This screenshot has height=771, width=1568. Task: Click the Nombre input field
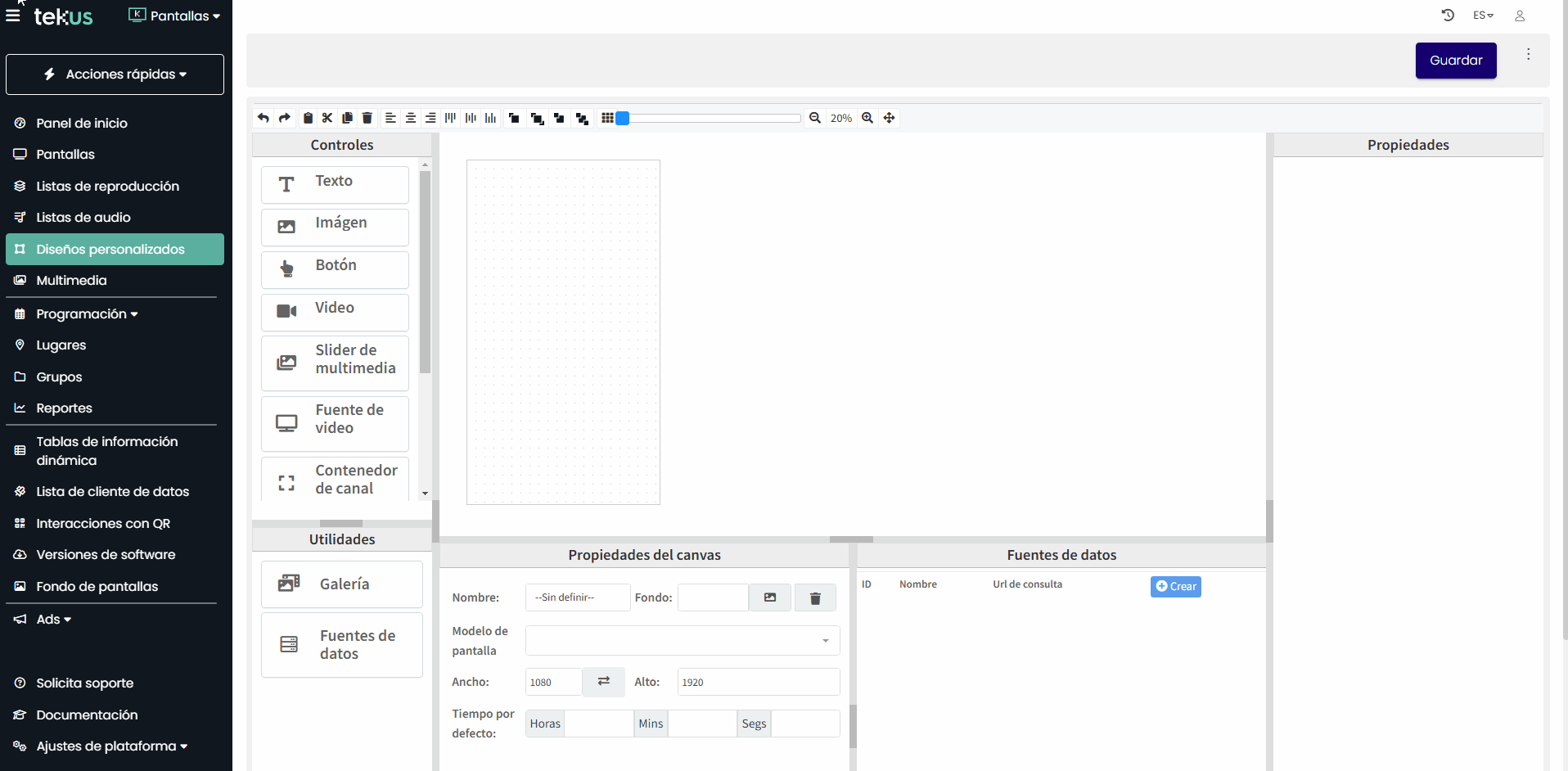578,597
